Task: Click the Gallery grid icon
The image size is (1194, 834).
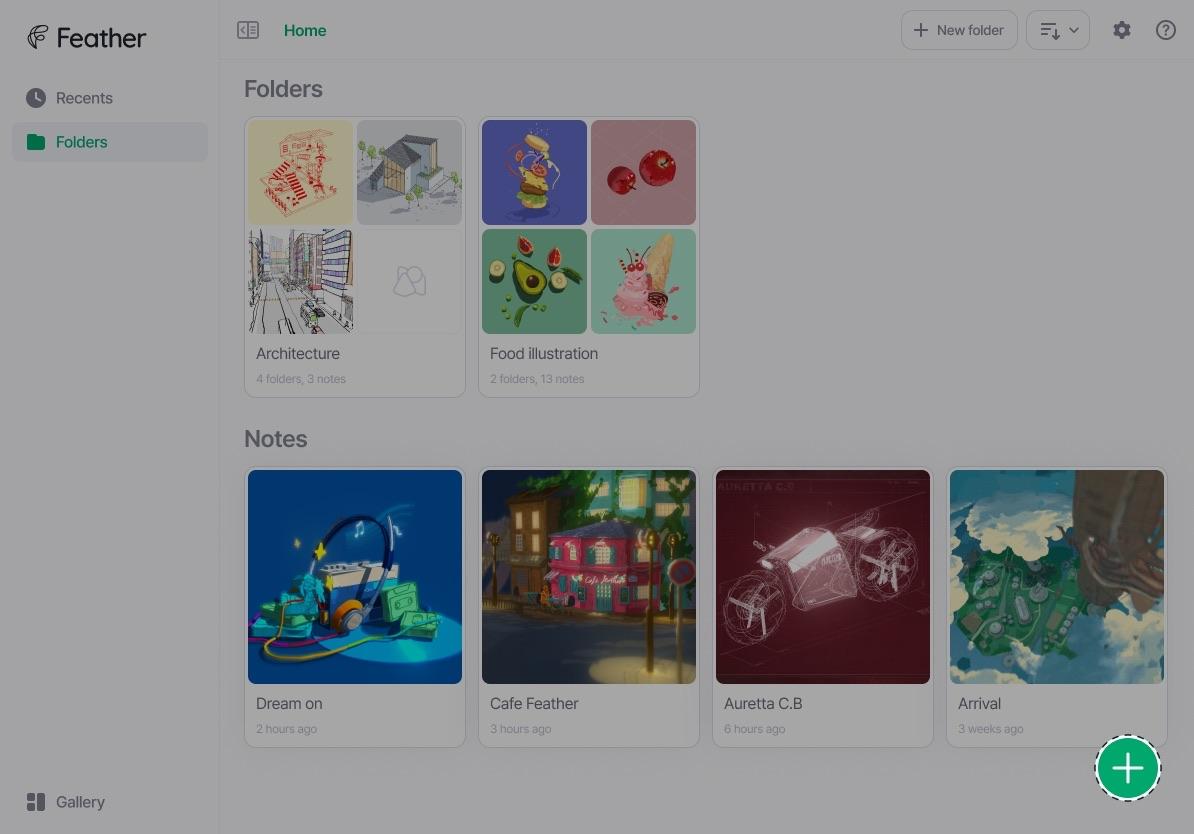Action: point(36,802)
